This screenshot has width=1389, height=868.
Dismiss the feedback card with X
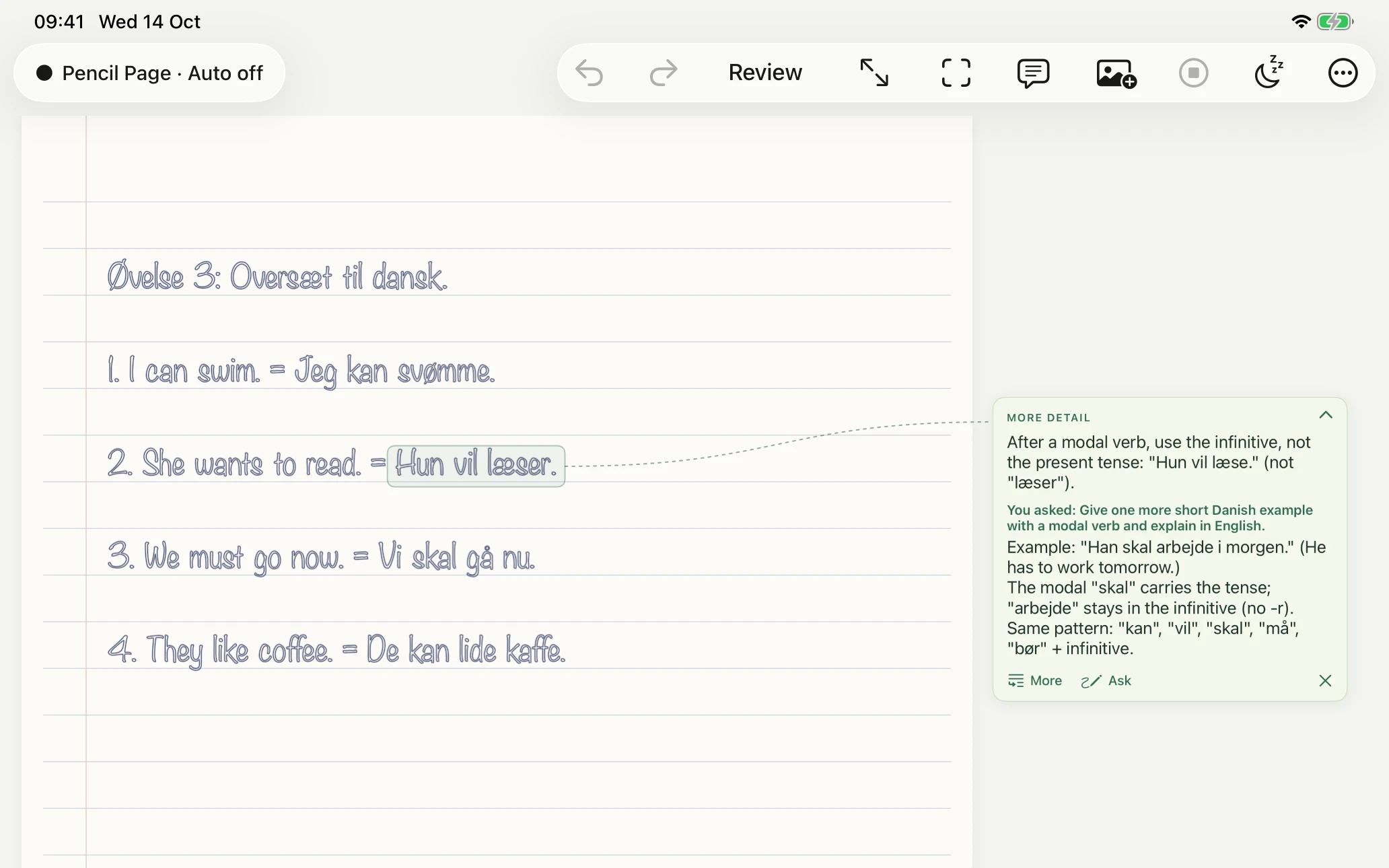(1325, 681)
